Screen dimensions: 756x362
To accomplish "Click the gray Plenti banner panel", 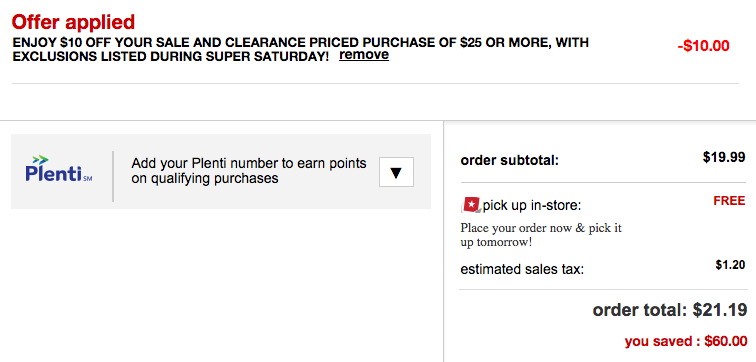I will 221,171.
